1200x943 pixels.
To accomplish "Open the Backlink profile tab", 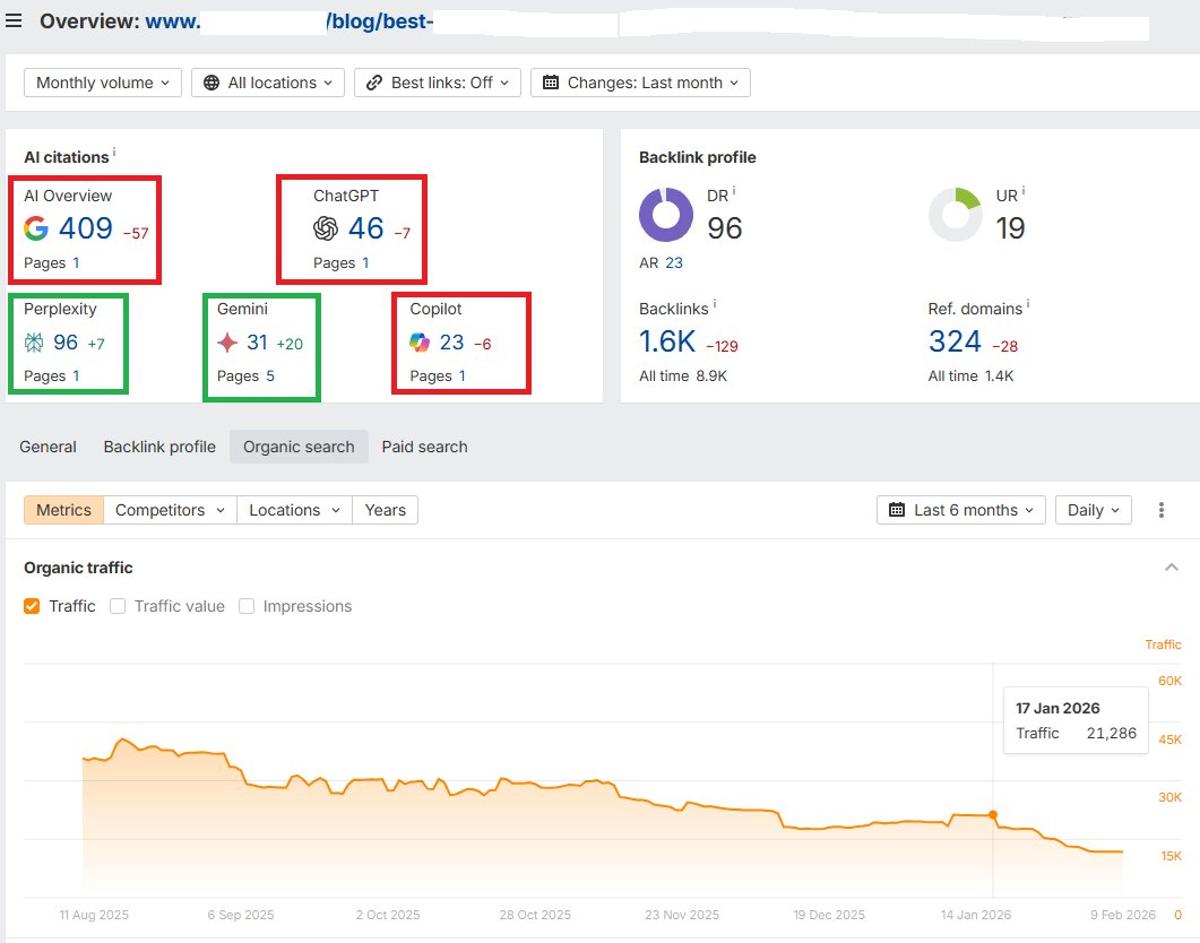I will [x=159, y=447].
